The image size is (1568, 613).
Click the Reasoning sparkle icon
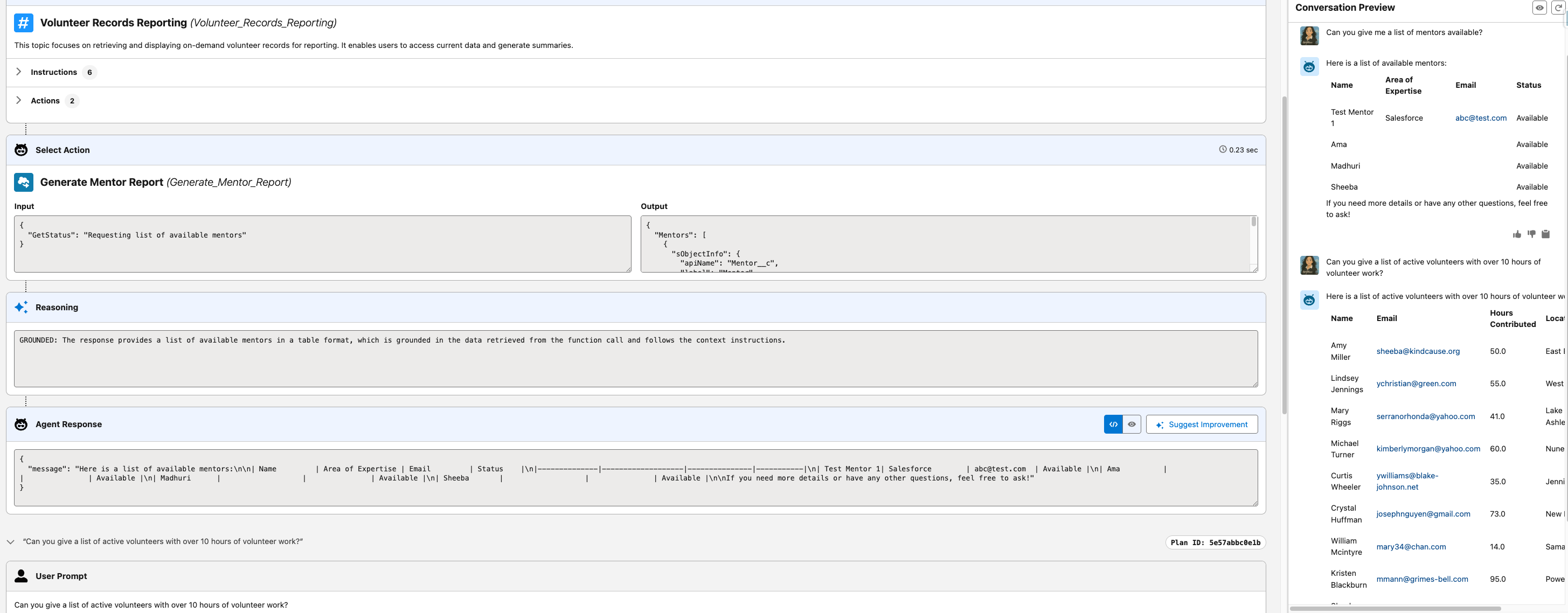click(x=22, y=308)
